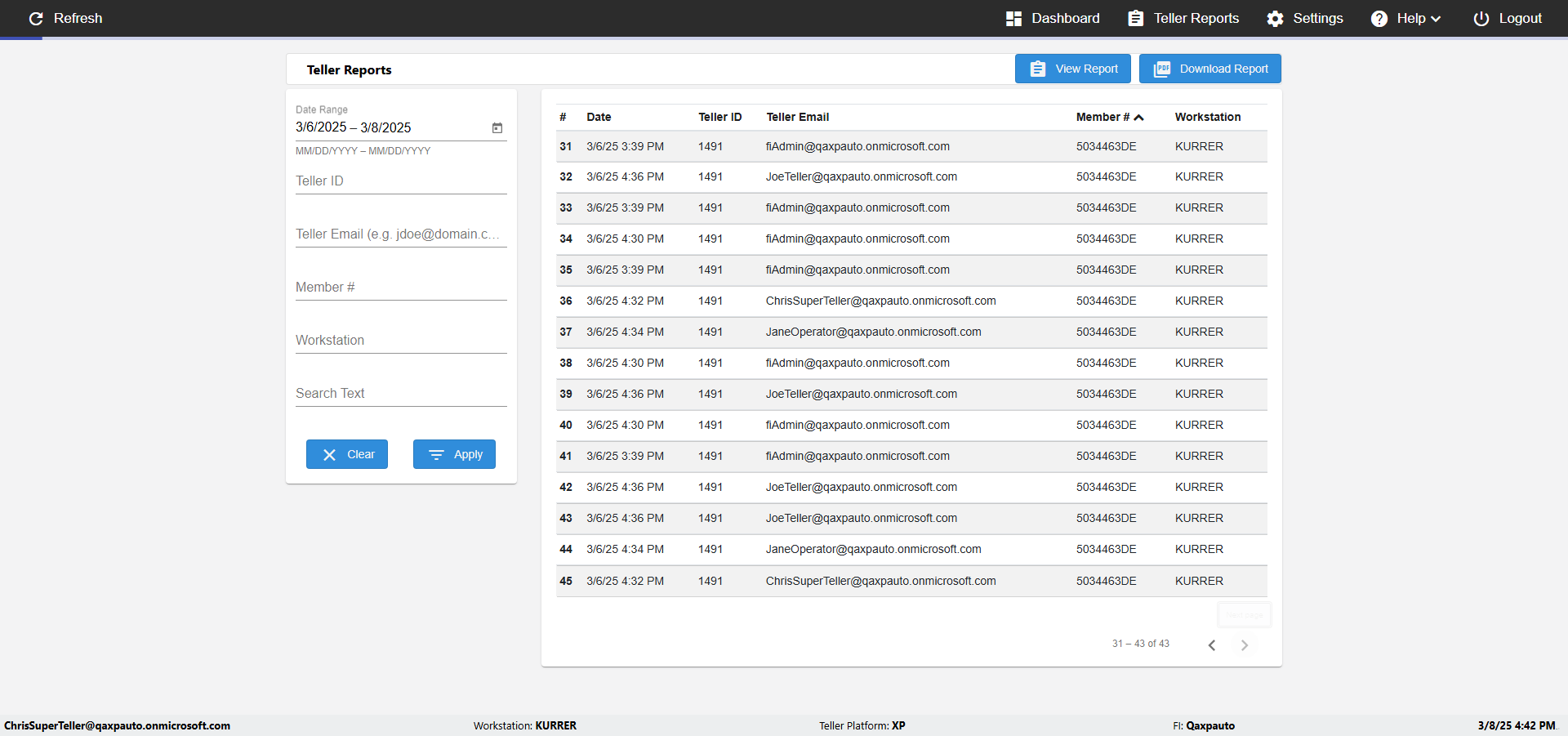Screen dimensions: 1568x736
Task: Click row 38 fiAdmin email cell
Action: click(857, 363)
